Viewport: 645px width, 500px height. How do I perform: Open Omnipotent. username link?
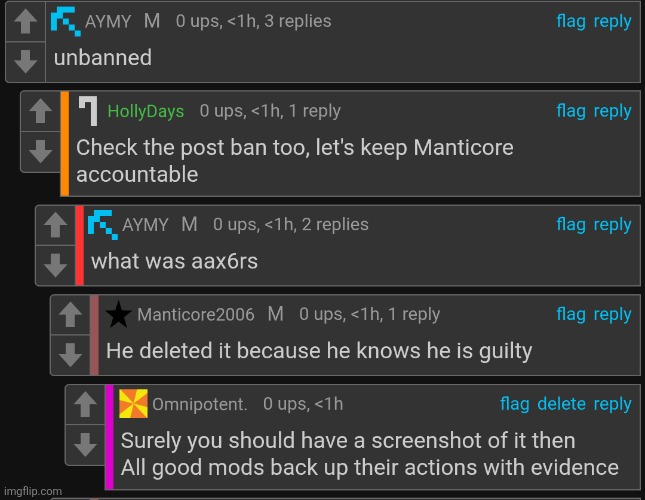(200, 404)
